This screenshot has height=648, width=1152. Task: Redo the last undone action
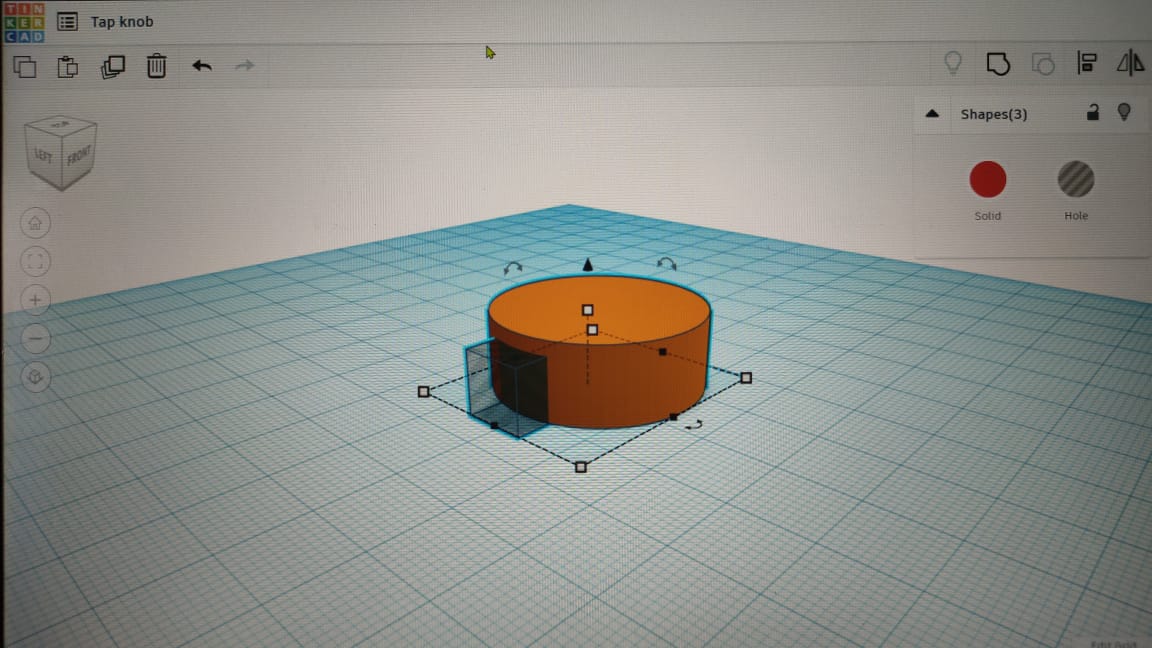pyautogui.click(x=245, y=66)
